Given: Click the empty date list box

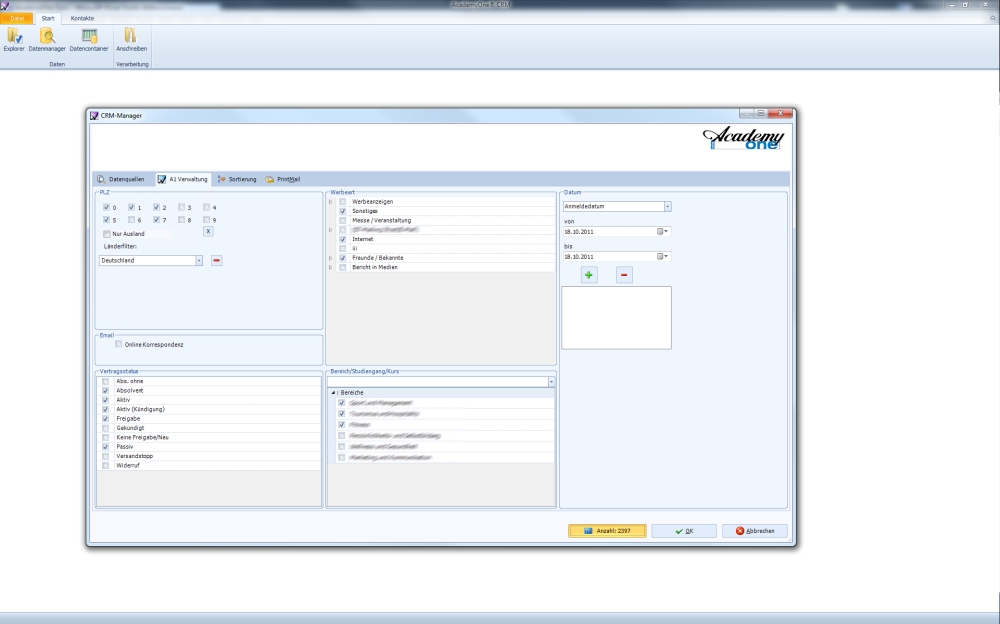Looking at the screenshot, I should 616,317.
